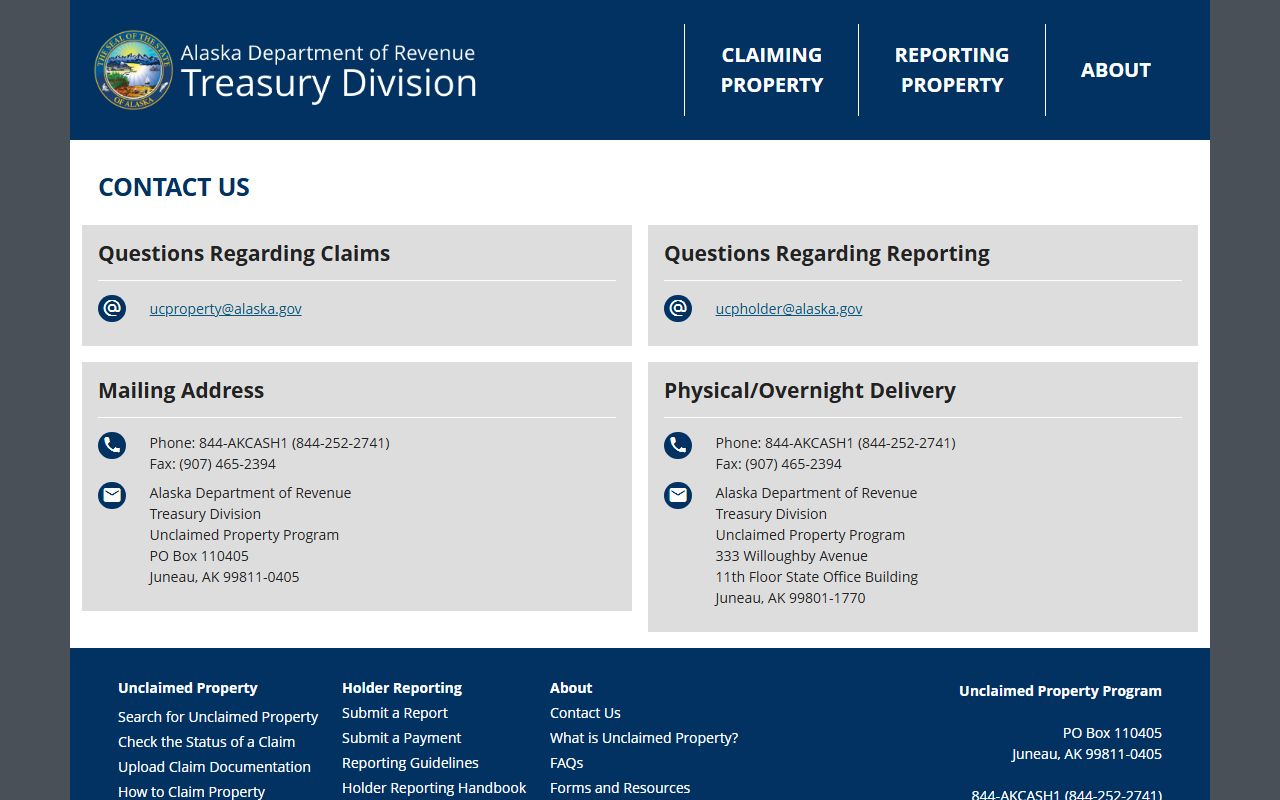Click the phone icon in Physical/Overnight Delivery card
This screenshot has height=800, width=1280.
[x=678, y=445]
